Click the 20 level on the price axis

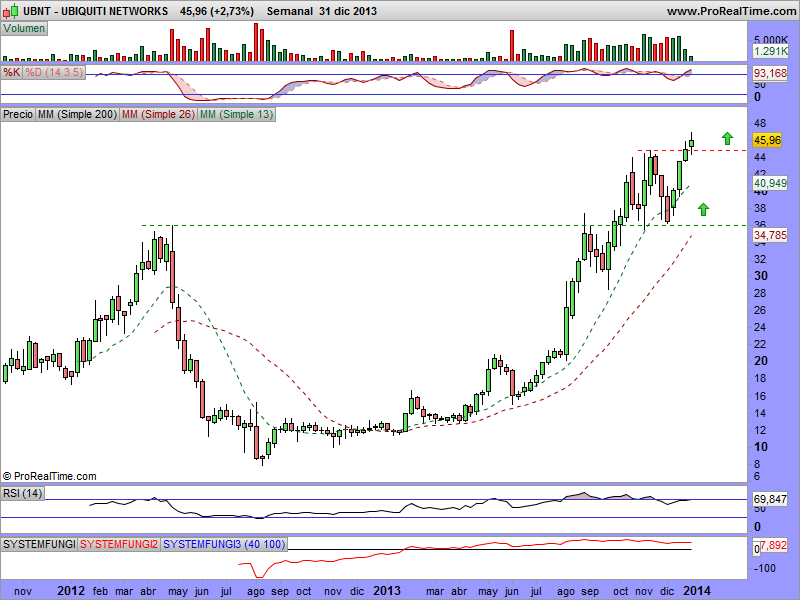coord(761,361)
